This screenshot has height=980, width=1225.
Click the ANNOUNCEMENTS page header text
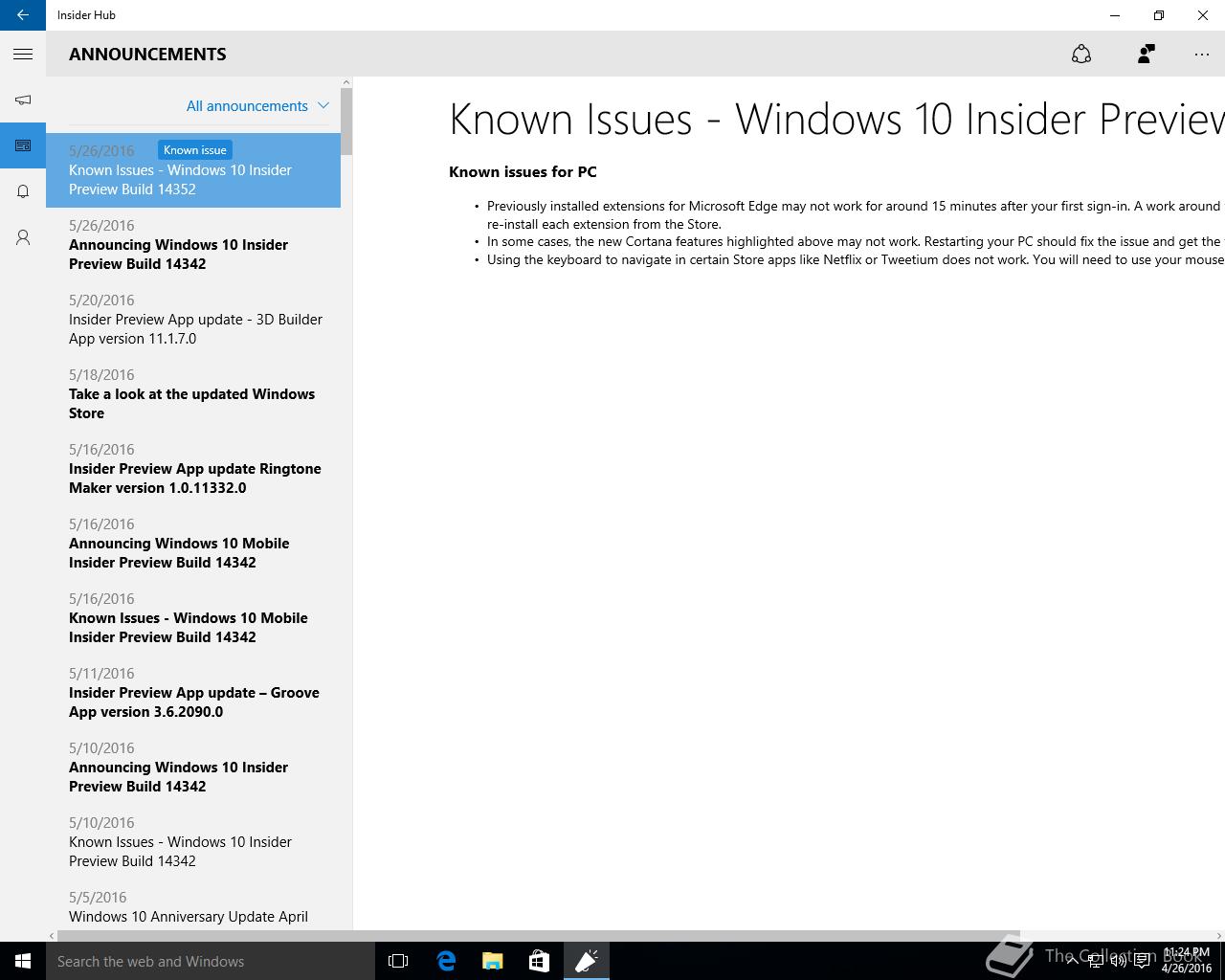147,55
